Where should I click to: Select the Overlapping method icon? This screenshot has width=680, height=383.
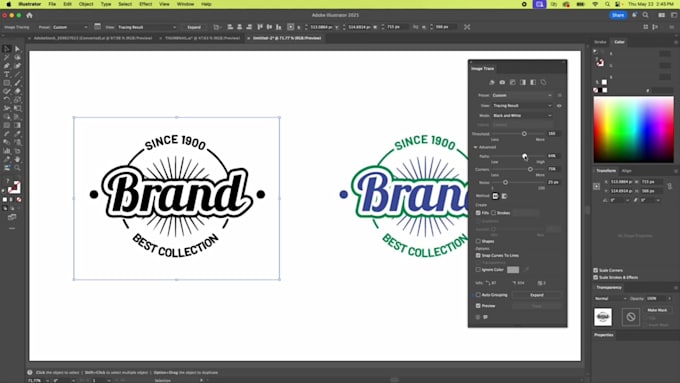pos(504,196)
